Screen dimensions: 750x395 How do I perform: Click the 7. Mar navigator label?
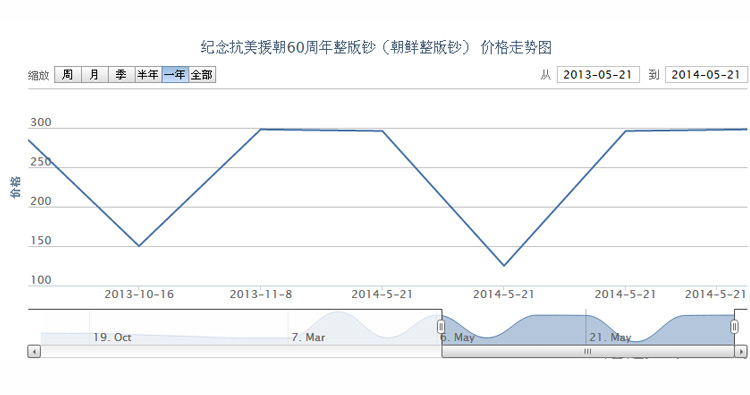pyautogui.click(x=309, y=337)
